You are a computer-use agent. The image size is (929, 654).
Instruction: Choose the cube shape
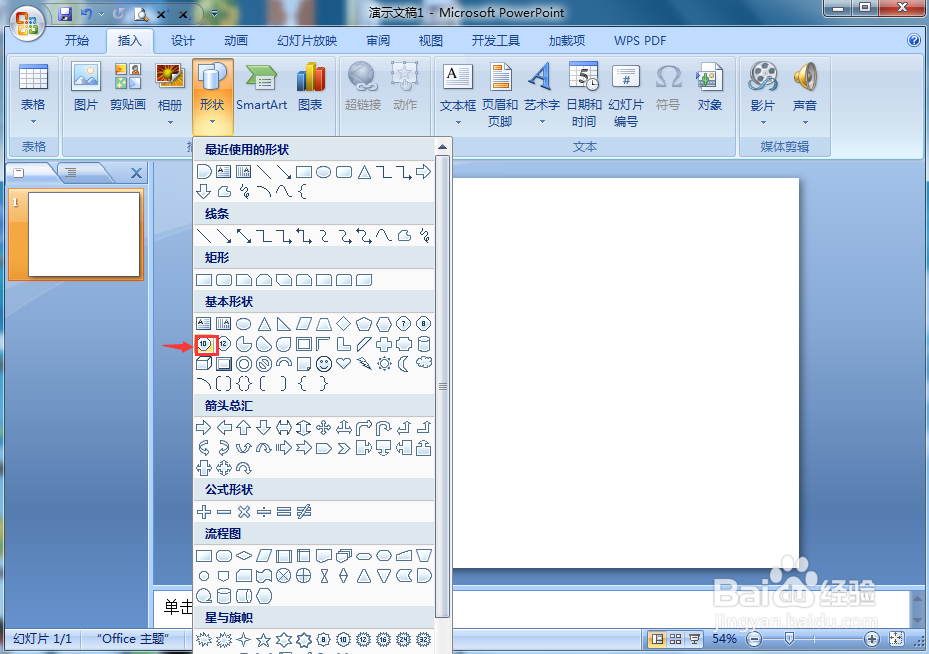(204, 364)
